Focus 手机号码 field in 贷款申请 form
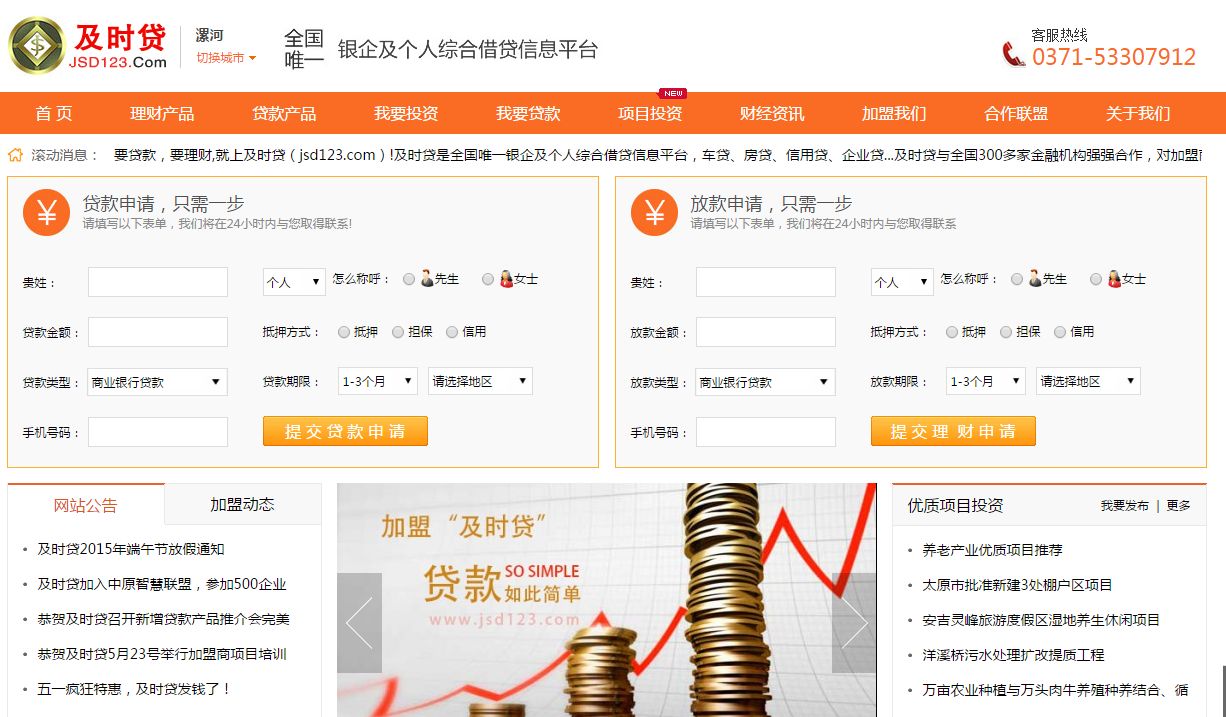 click(158, 432)
